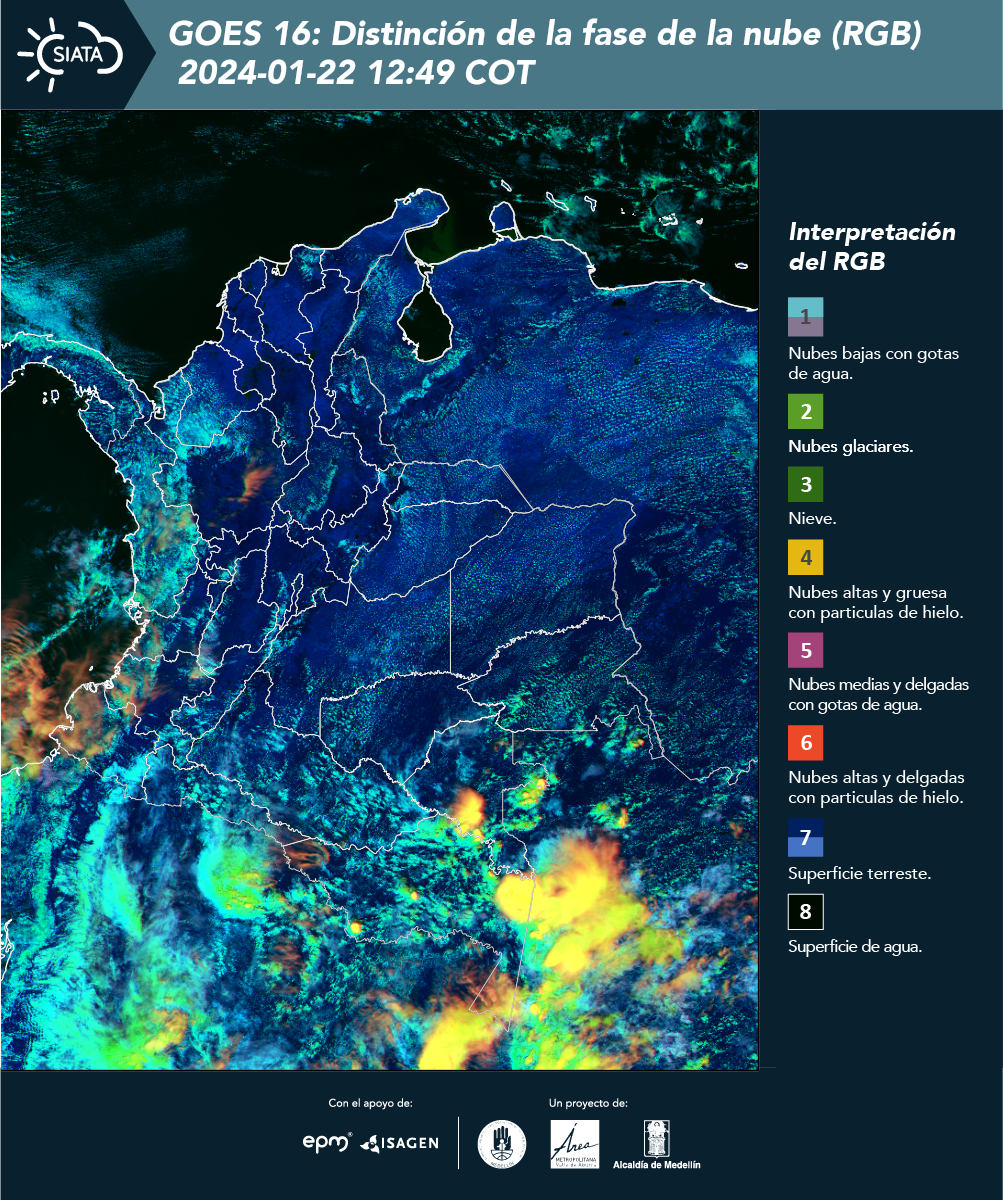Select blue legend swatch number 7
This screenshot has width=1003, height=1200.
806,837
